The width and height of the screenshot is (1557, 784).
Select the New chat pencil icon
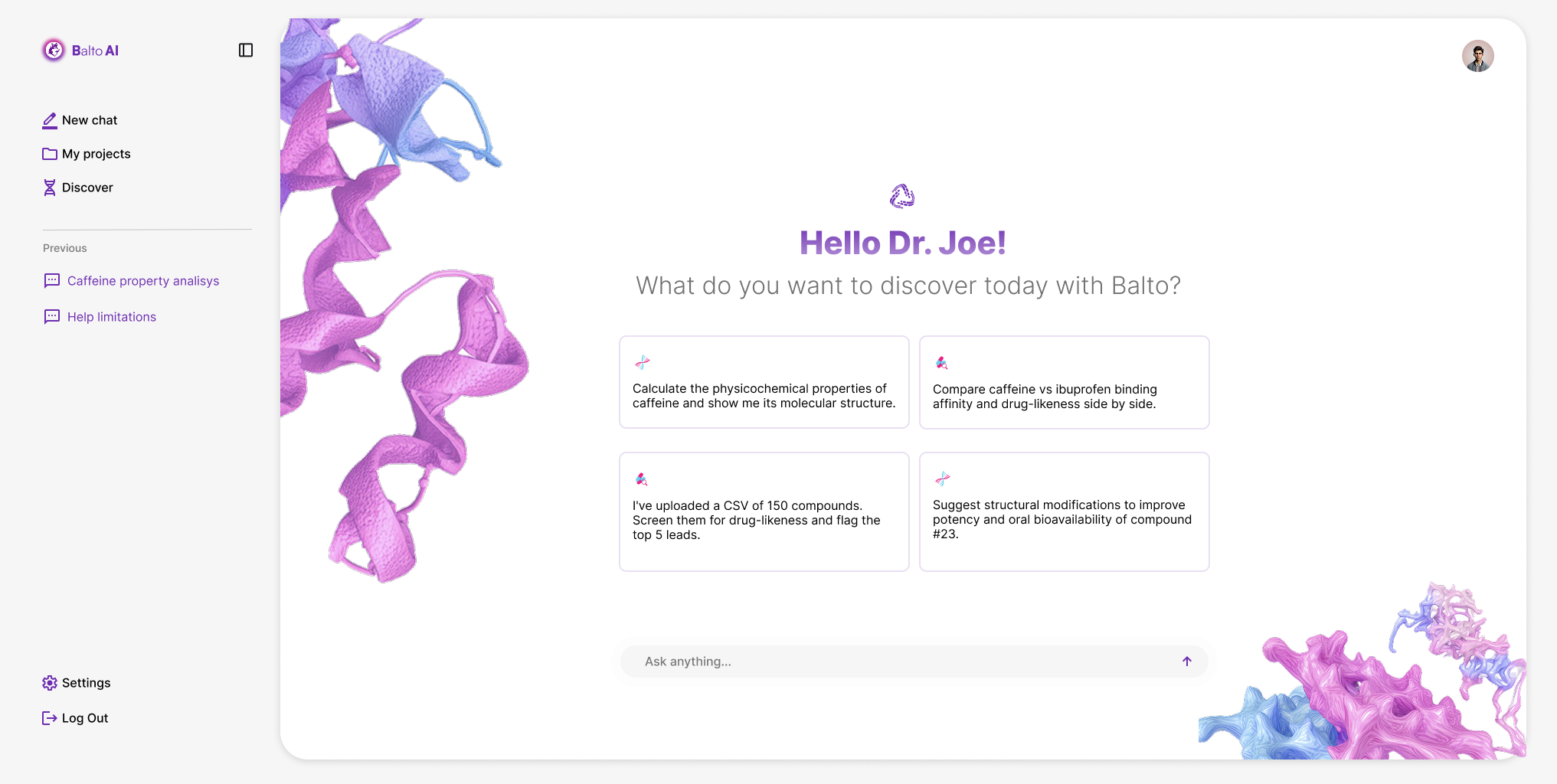coord(50,120)
